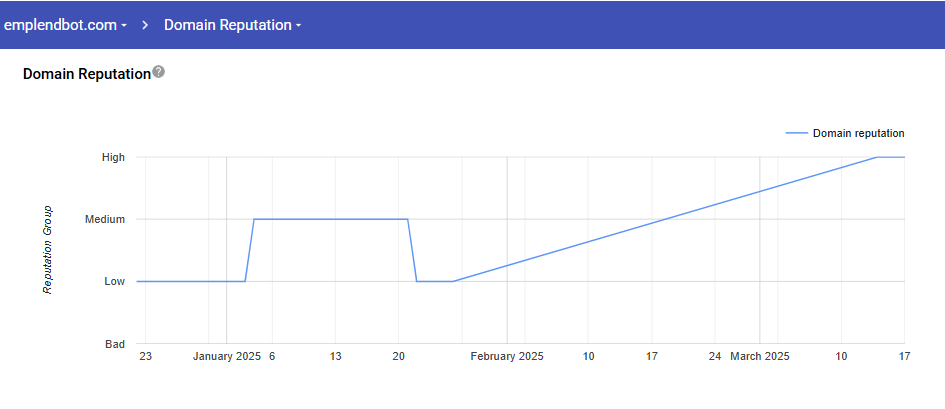Click the breadcrumb chevron separator arrow
This screenshot has width=945, height=409.
coord(145,24)
